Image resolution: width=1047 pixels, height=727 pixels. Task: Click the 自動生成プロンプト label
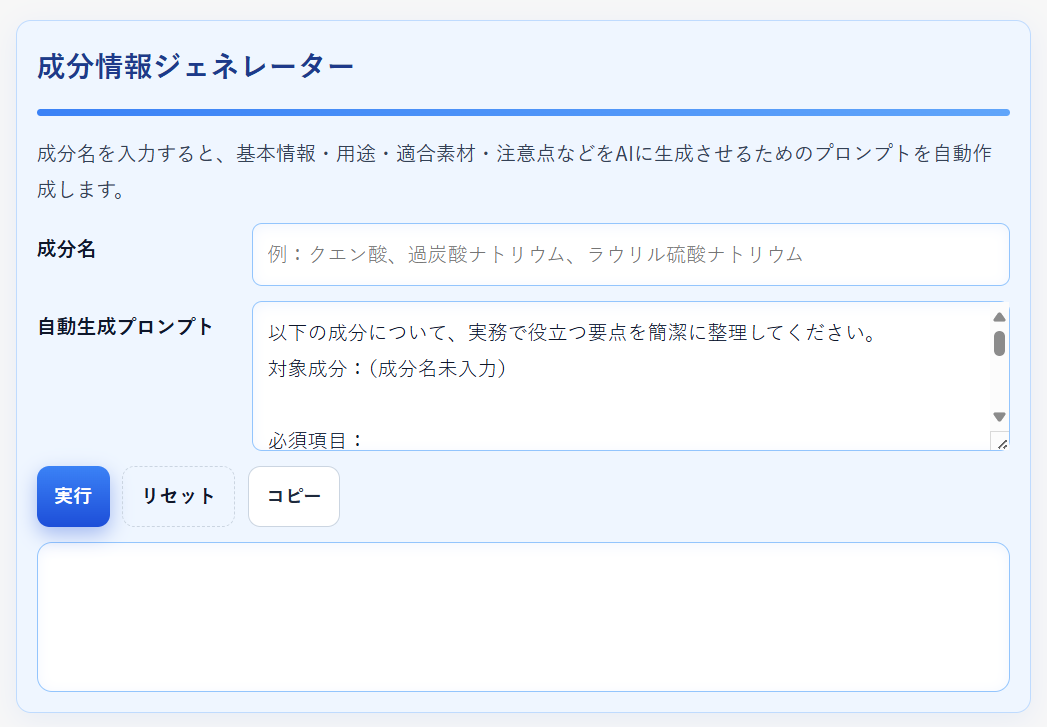[125, 326]
